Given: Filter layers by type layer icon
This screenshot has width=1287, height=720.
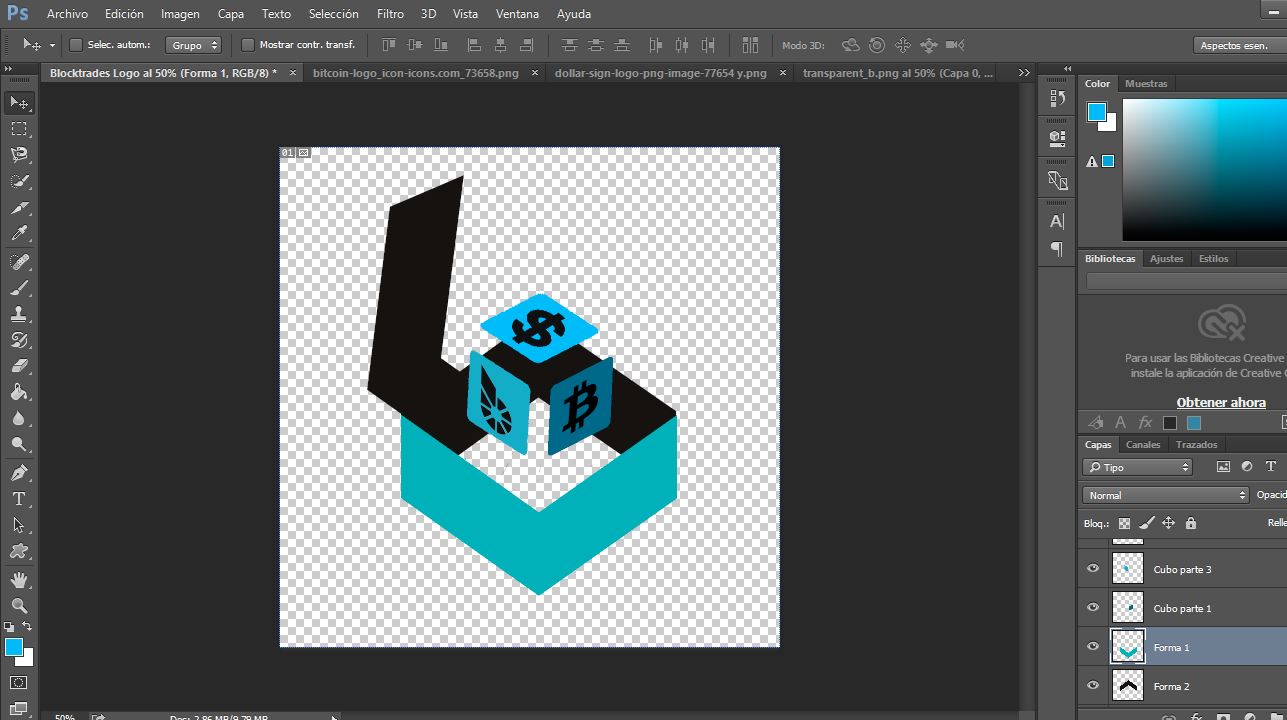Looking at the screenshot, I should [1271, 467].
